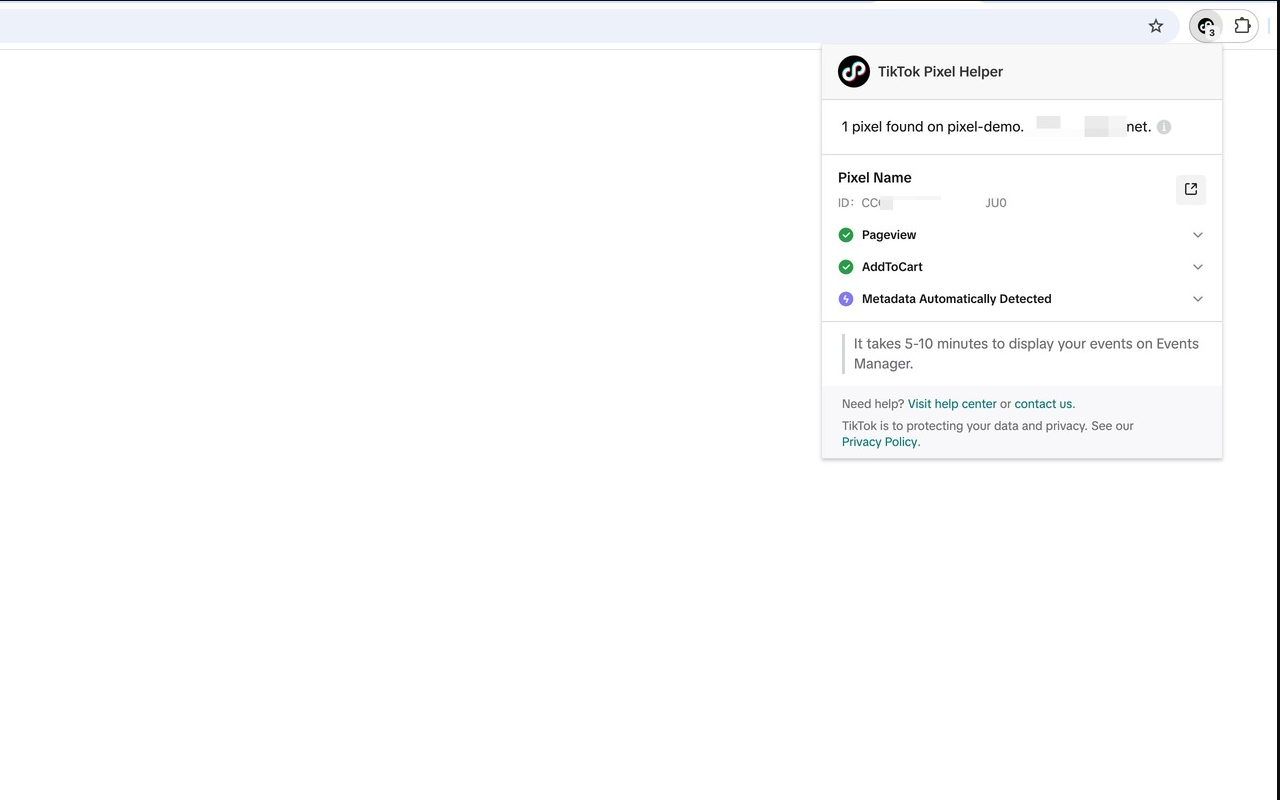The image size is (1280, 800).
Task: Bookmark this page with the star icon
Action: (x=1156, y=26)
